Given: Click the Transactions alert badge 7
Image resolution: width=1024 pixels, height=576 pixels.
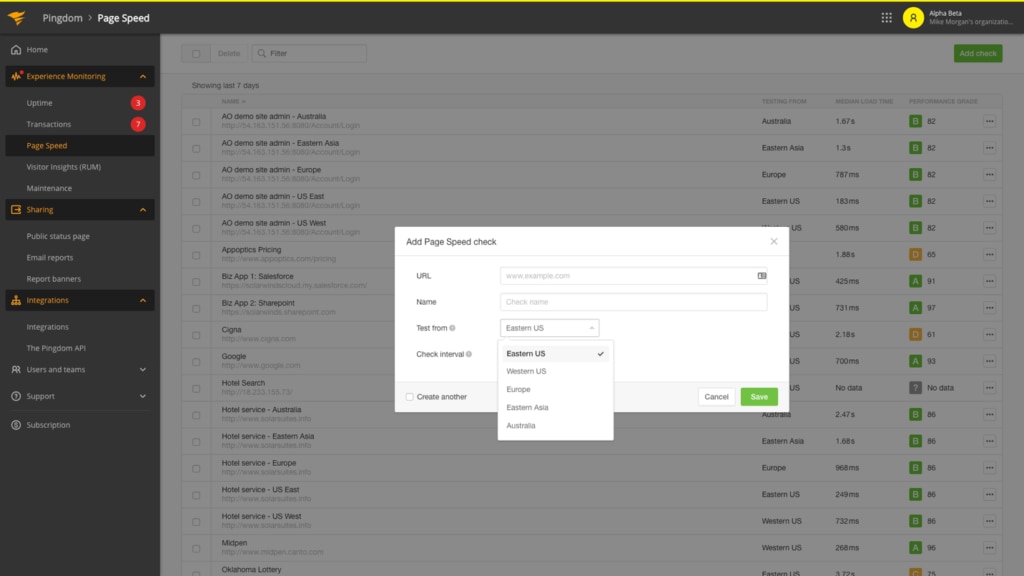Looking at the screenshot, I should click(x=138, y=124).
